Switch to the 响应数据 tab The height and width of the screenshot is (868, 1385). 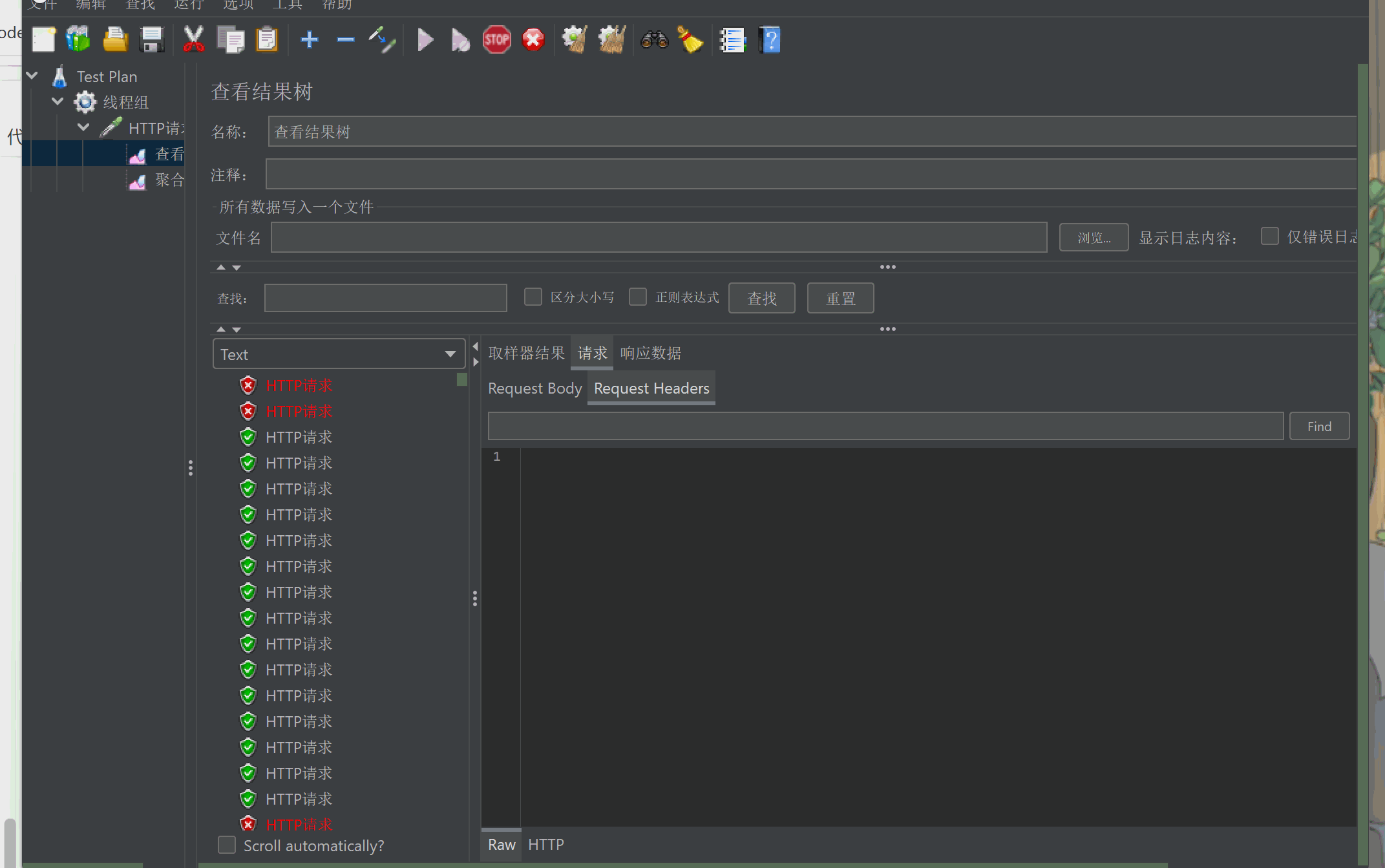[650, 353]
